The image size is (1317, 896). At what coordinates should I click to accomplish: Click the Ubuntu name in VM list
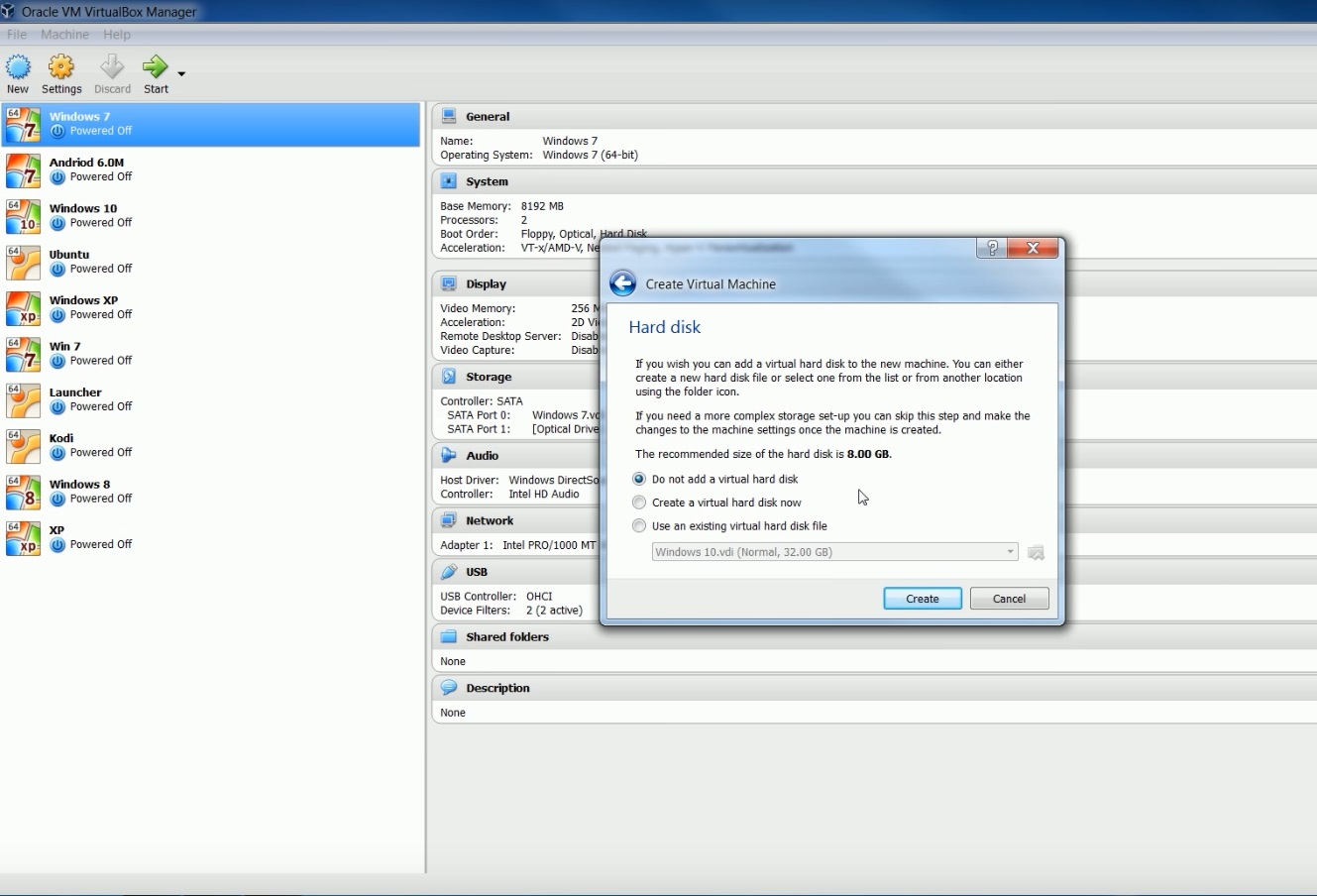pyautogui.click(x=69, y=255)
